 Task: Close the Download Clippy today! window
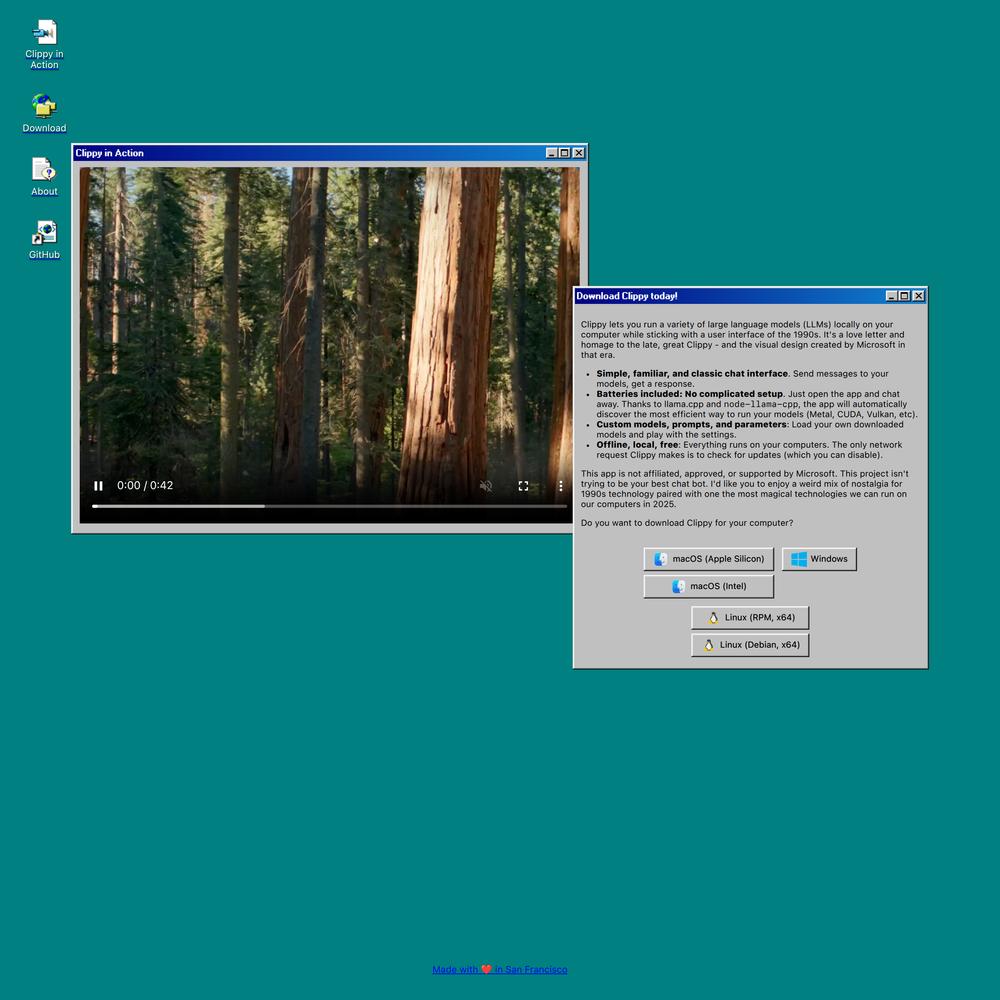coord(918,296)
